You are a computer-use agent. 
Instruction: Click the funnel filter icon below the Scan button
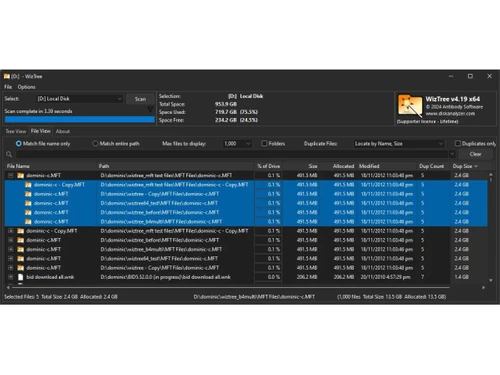point(150,109)
